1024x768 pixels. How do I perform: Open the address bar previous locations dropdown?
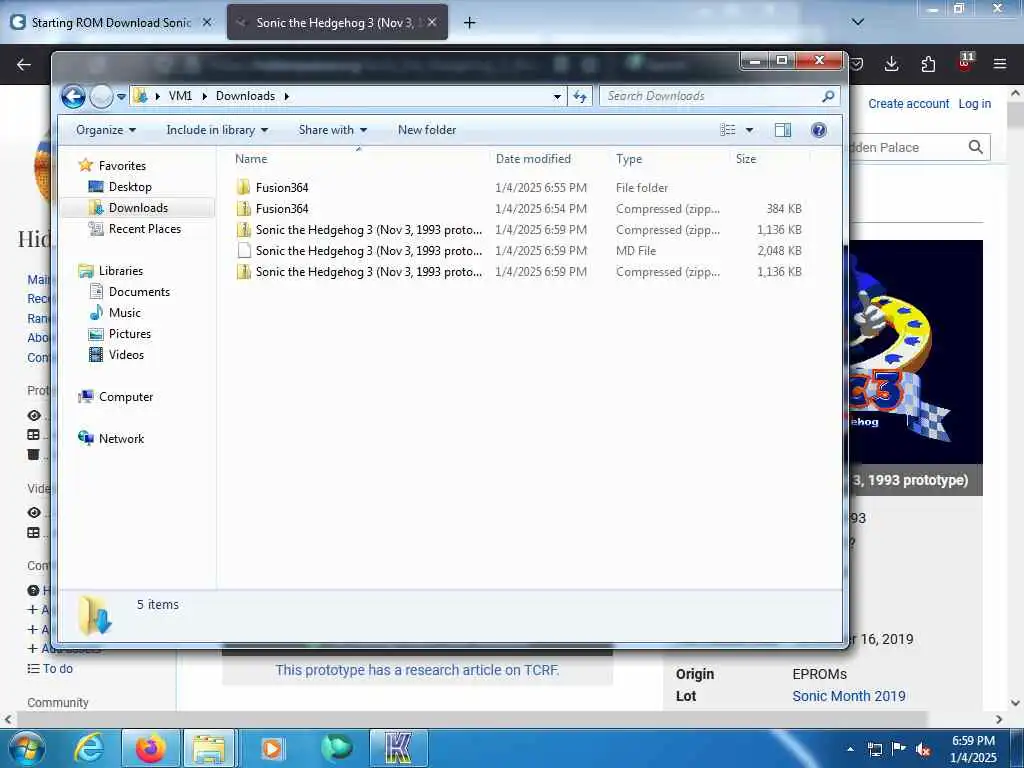coord(557,97)
